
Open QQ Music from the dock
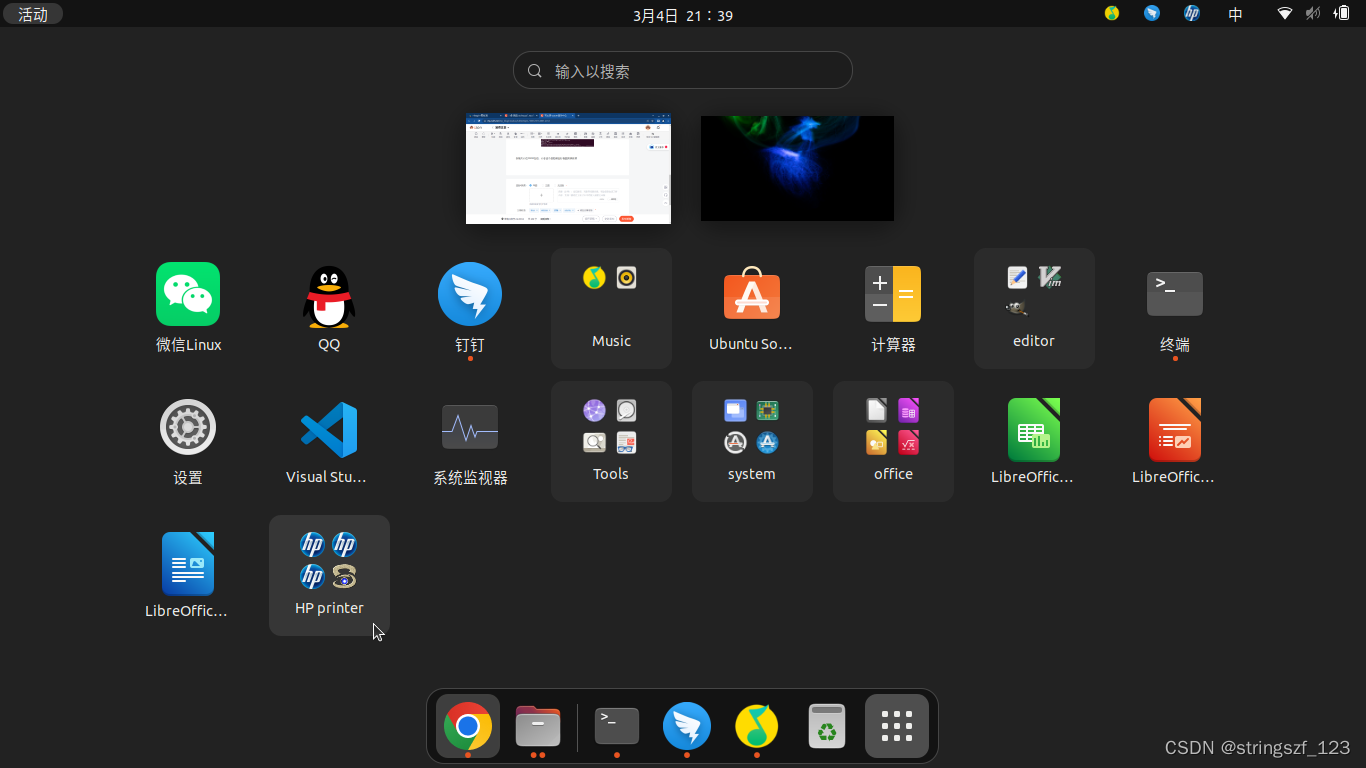point(757,726)
